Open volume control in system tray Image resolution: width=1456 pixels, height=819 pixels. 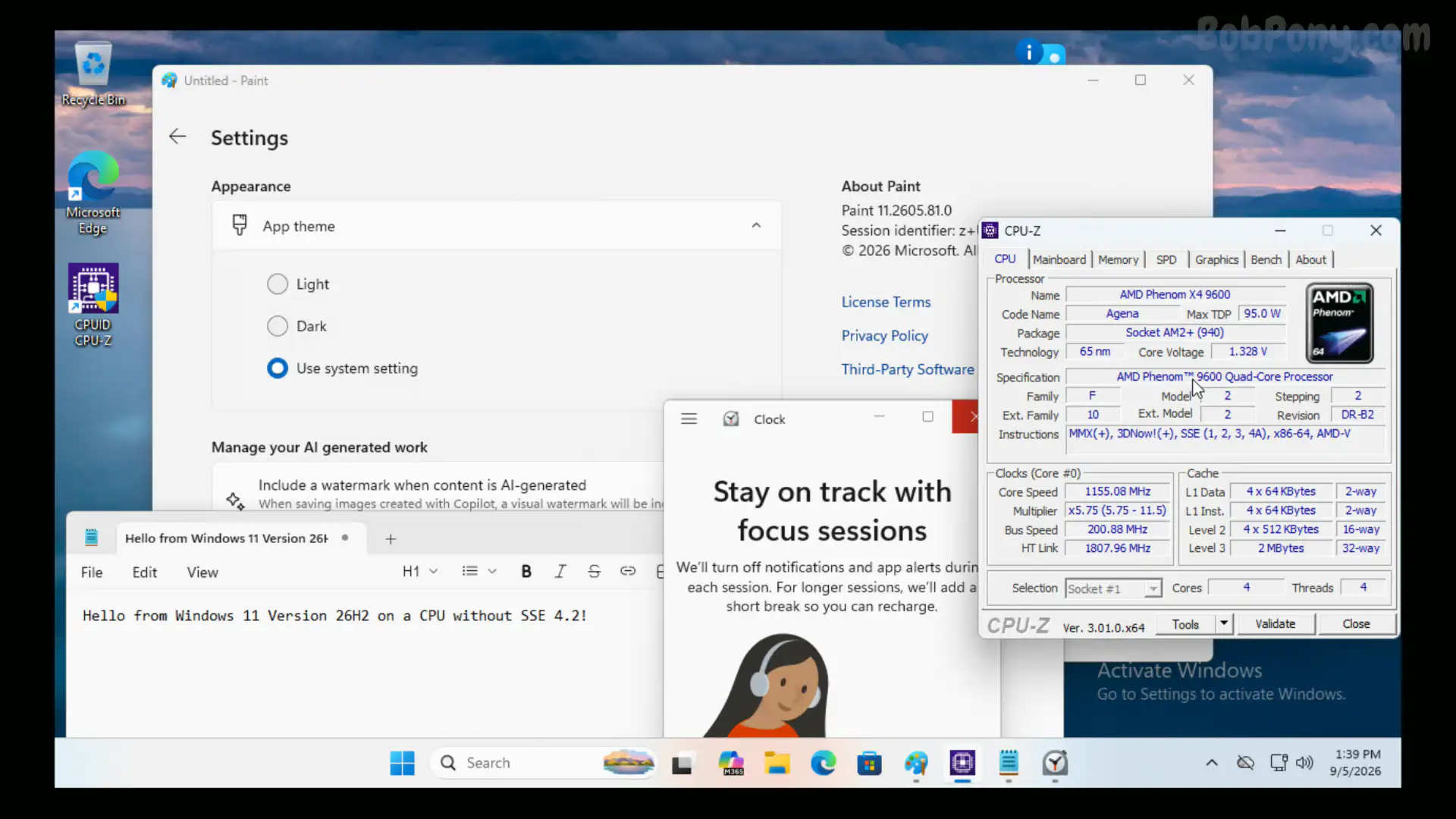tap(1304, 763)
